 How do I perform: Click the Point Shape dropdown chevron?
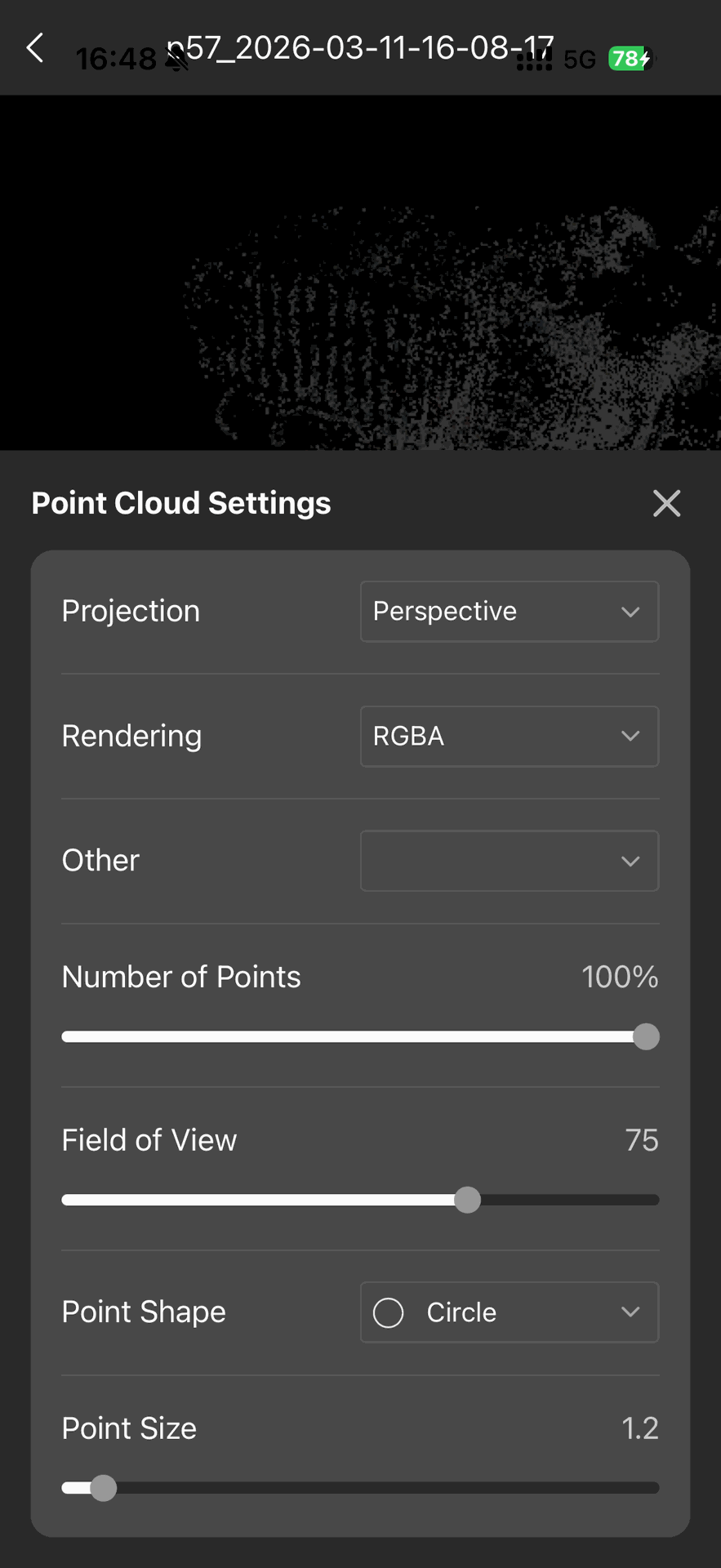(630, 1312)
